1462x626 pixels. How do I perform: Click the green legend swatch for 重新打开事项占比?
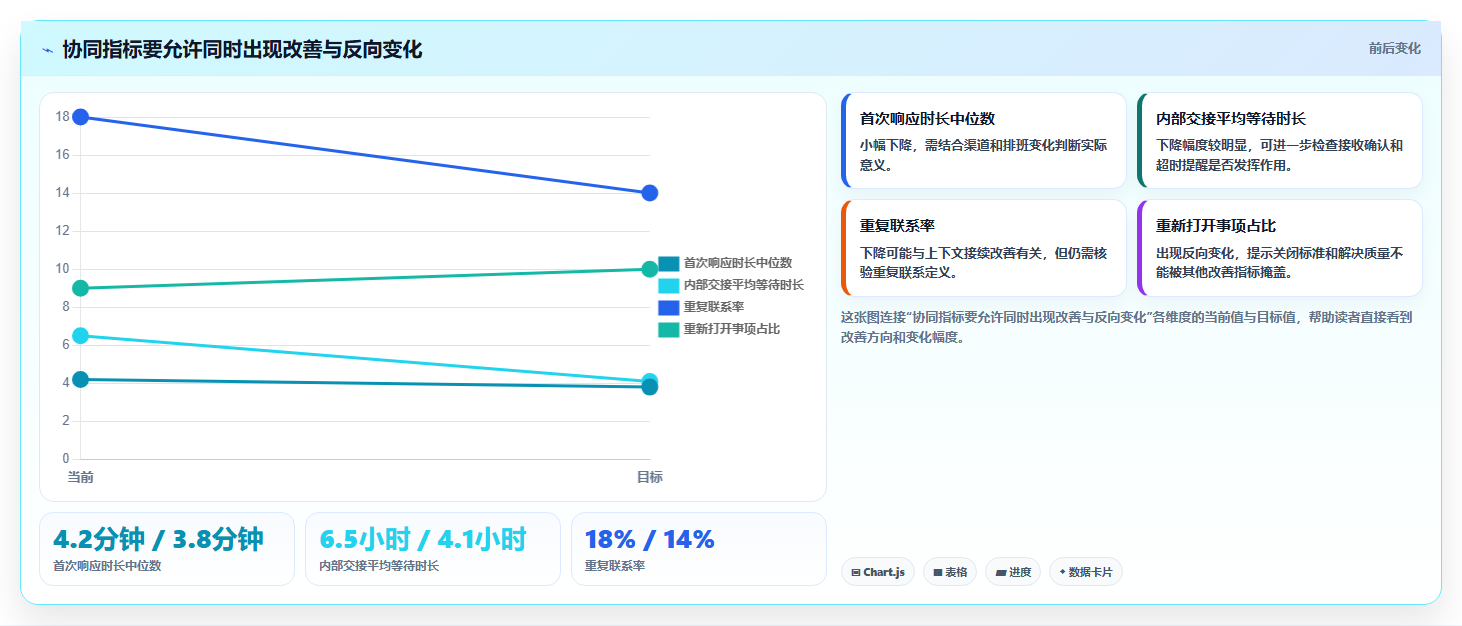tap(668, 329)
